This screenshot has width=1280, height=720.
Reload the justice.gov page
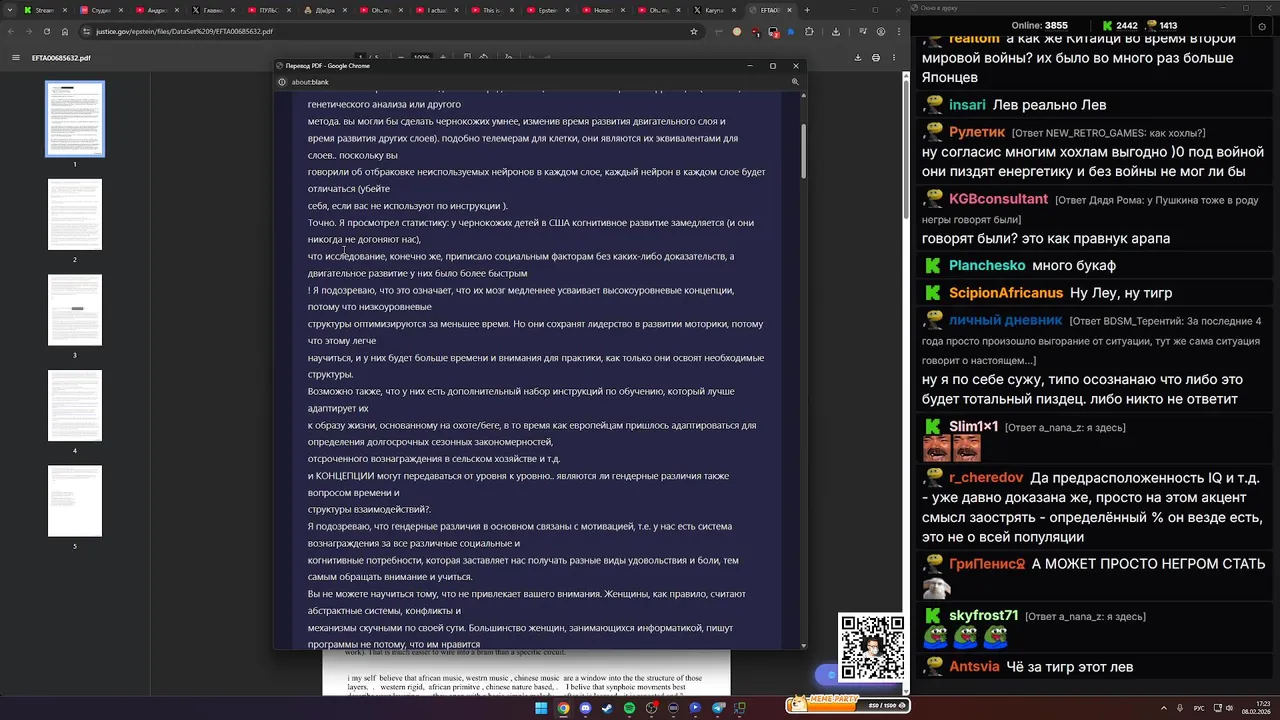tap(47, 31)
